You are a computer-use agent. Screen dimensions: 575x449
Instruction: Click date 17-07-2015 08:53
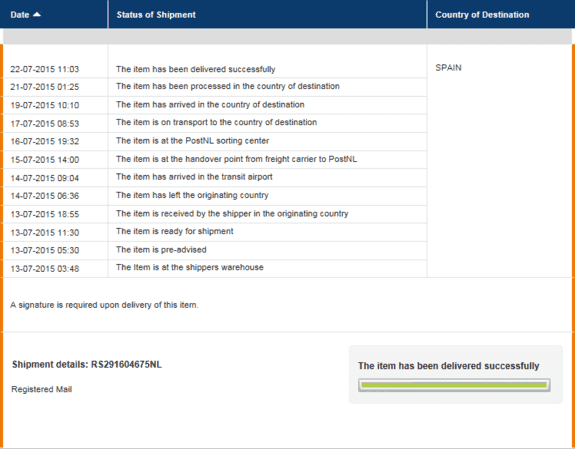click(44, 124)
